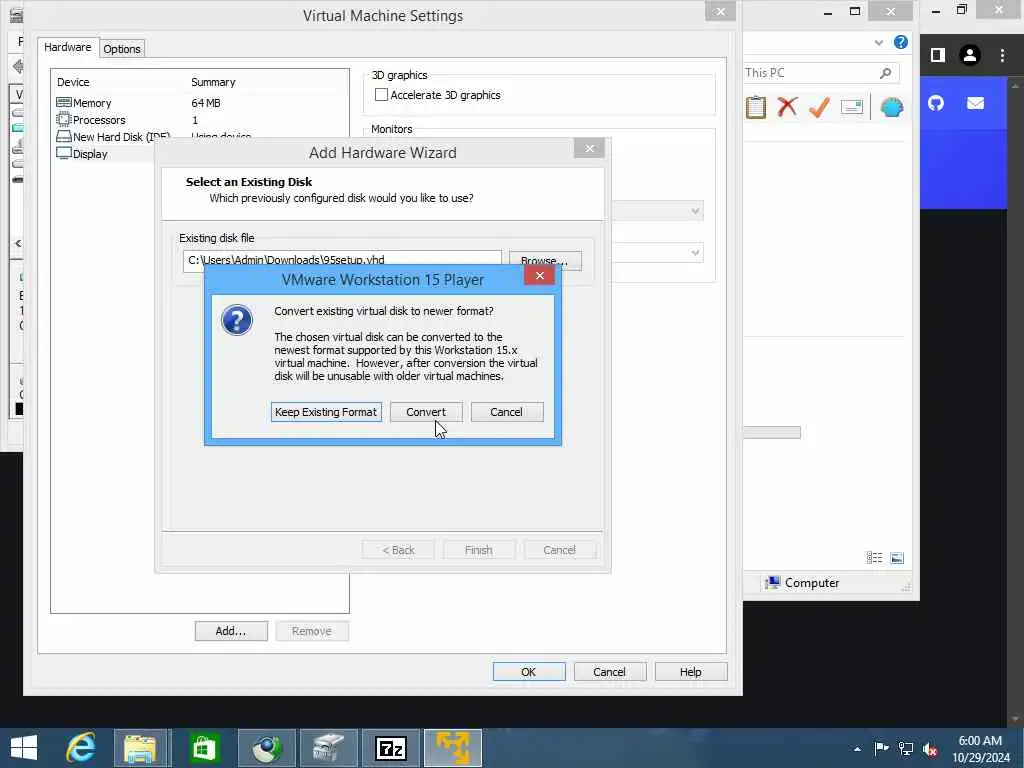The width and height of the screenshot is (1024, 768).
Task: Close the VMware Workstation 15 Player dialog
Action: click(x=539, y=276)
